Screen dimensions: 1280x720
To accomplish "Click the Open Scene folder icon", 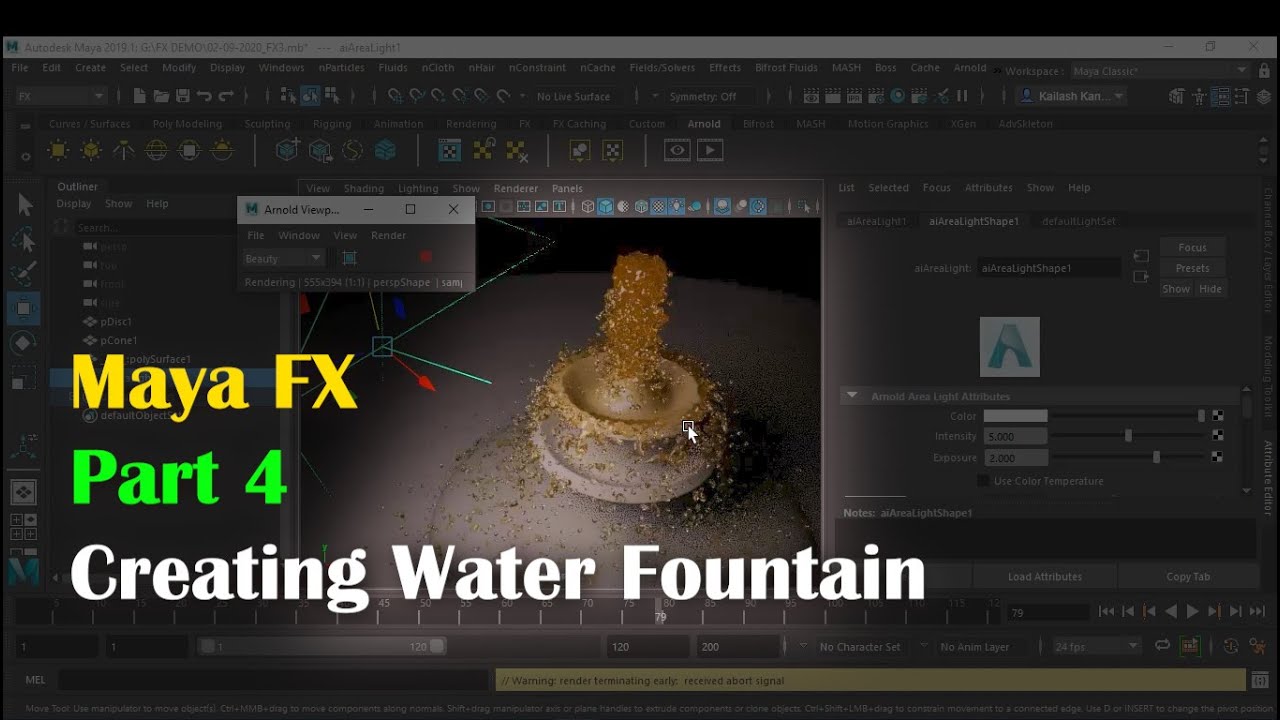I will (161, 96).
